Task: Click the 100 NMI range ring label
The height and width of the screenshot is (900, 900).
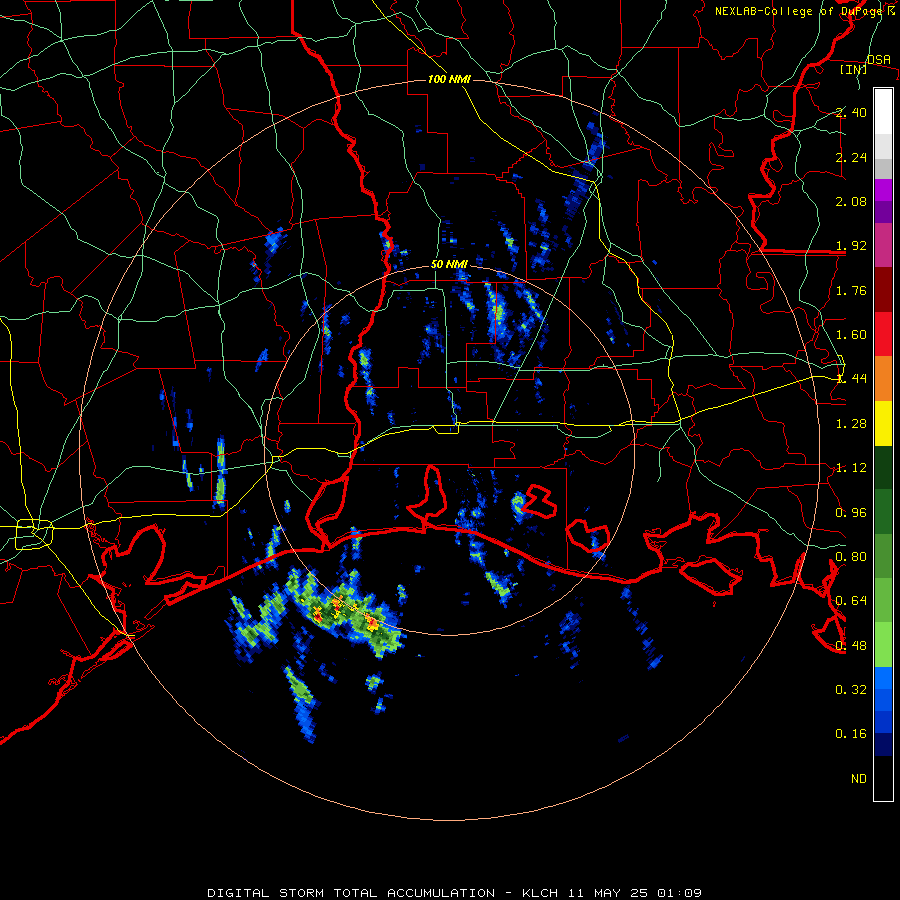Action: tap(449, 79)
